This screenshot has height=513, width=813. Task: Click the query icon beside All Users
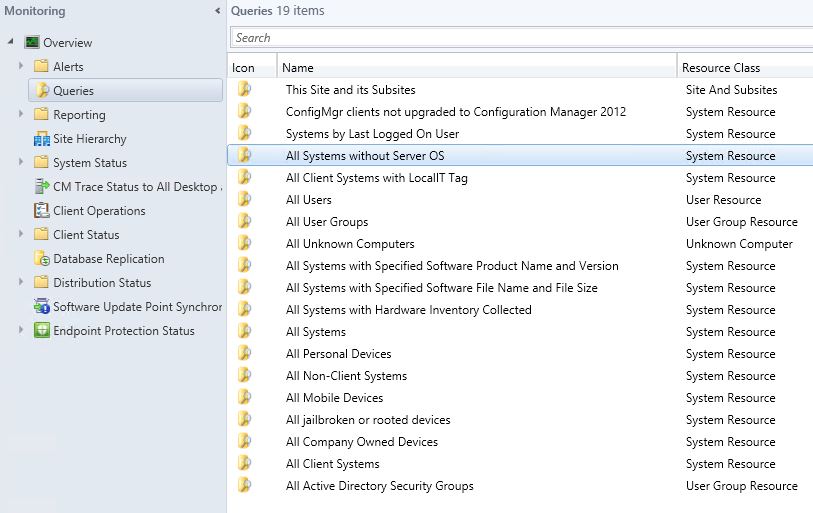coord(245,200)
